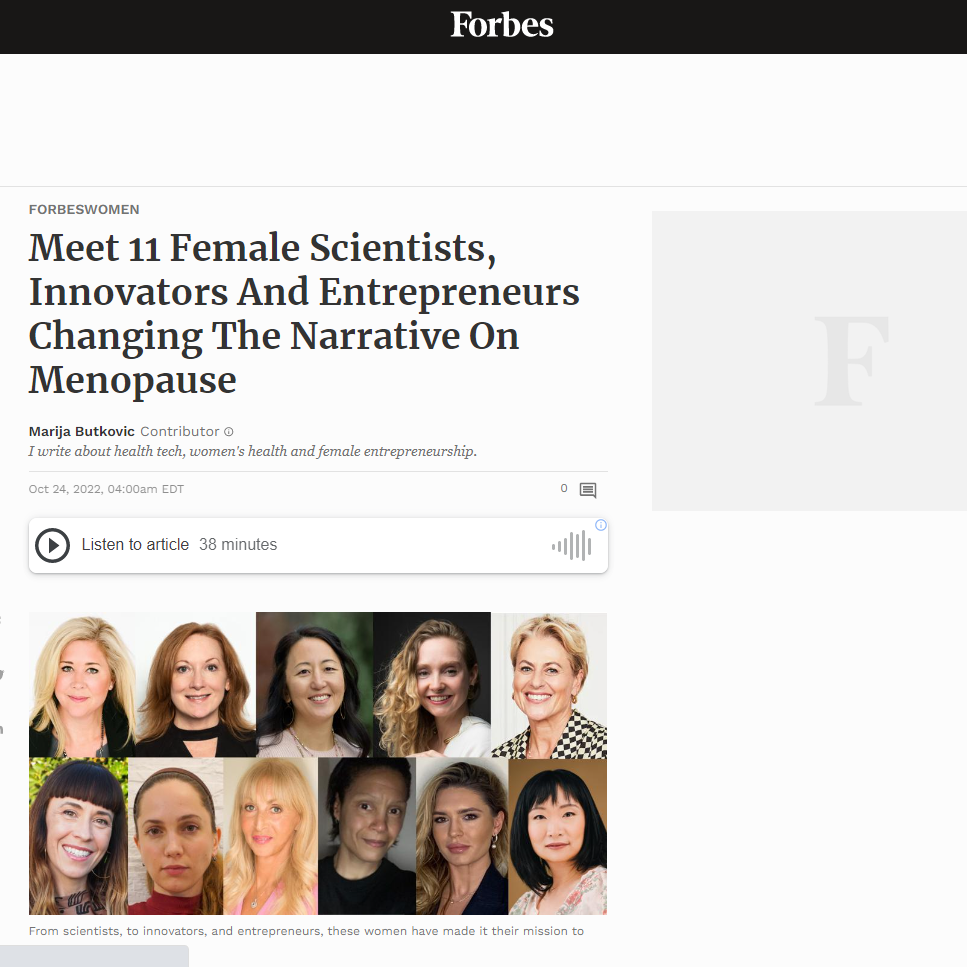This screenshot has height=967, width=967.
Task: Click the Contributor info circle icon
Action: click(229, 432)
